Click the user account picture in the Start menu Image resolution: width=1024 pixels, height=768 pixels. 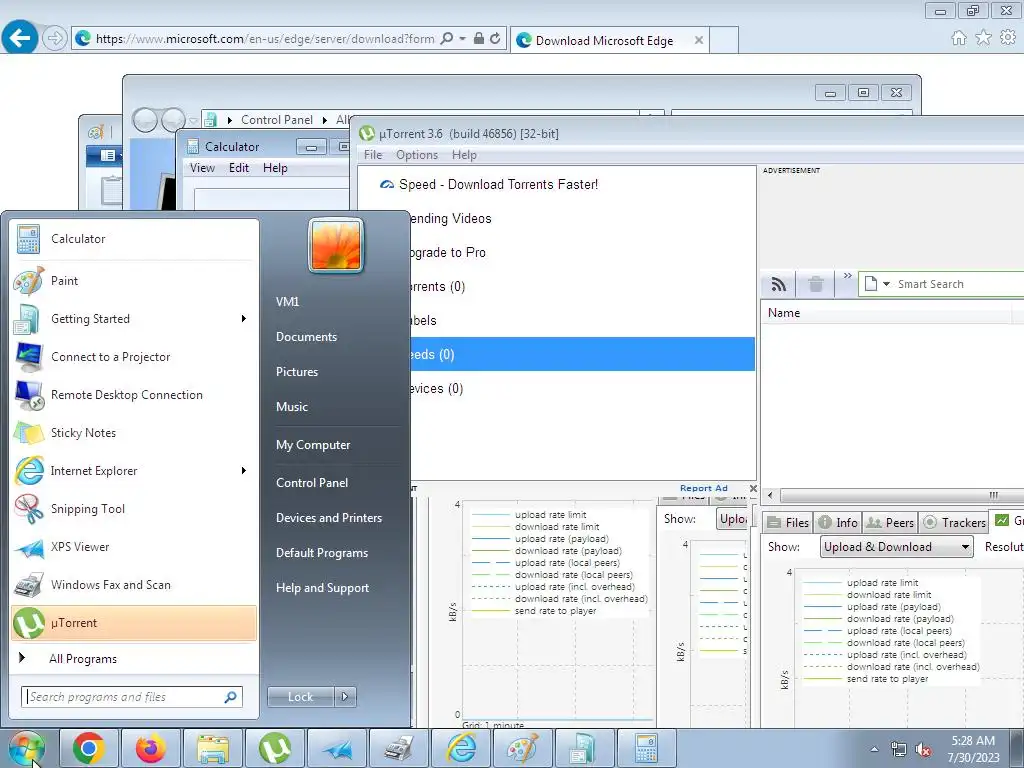coord(336,245)
